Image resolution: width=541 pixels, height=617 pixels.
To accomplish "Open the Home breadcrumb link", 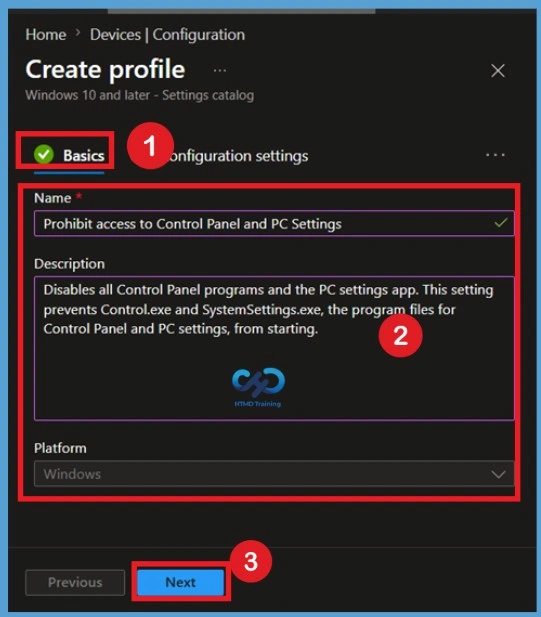I will pyautogui.click(x=46, y=35).
